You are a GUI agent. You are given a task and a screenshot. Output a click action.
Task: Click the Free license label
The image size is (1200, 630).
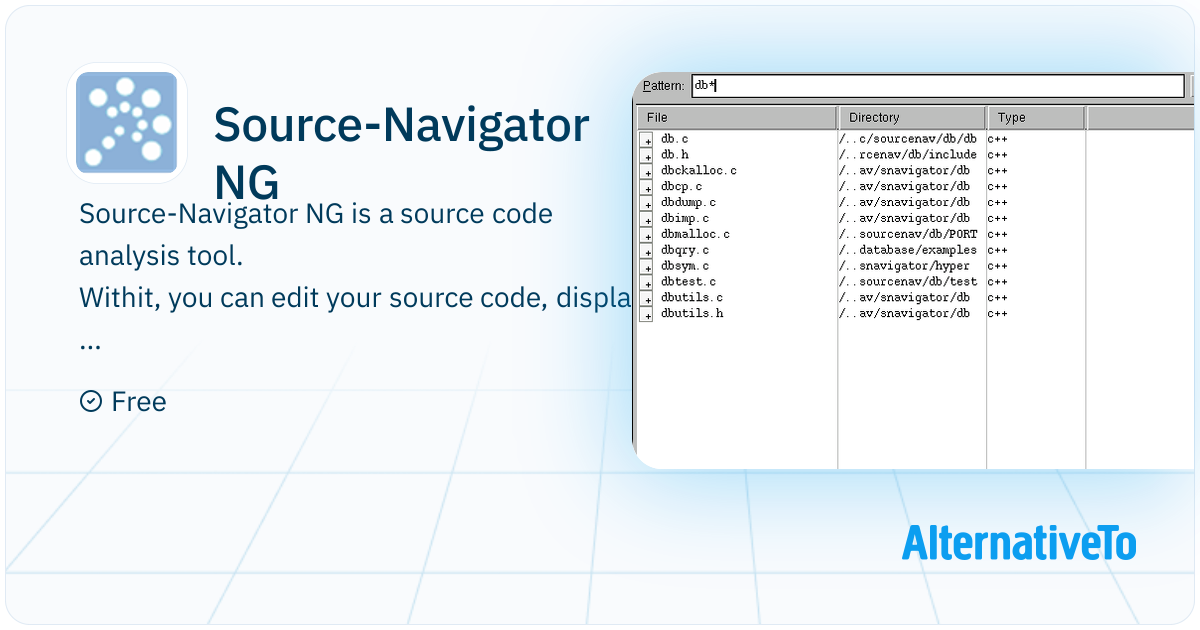123,402
